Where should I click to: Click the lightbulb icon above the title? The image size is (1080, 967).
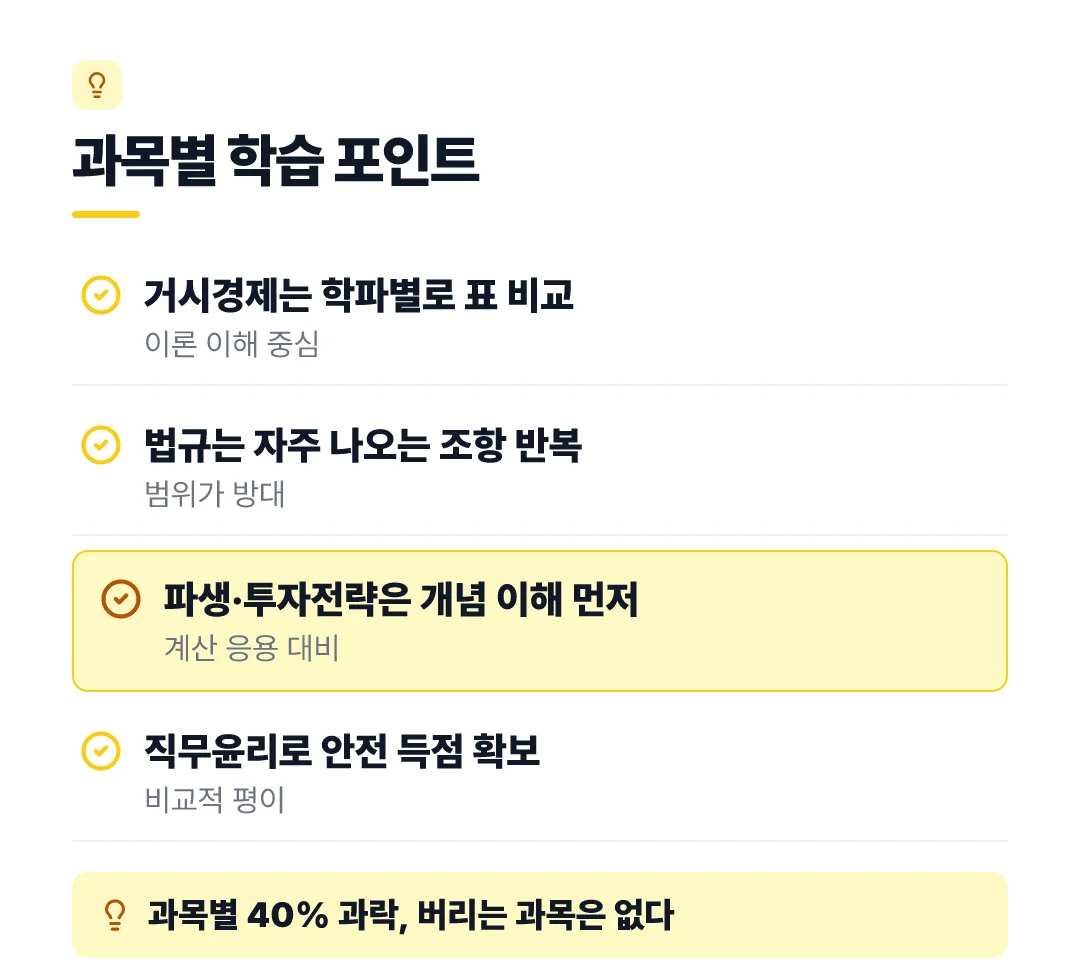point(97,85)
